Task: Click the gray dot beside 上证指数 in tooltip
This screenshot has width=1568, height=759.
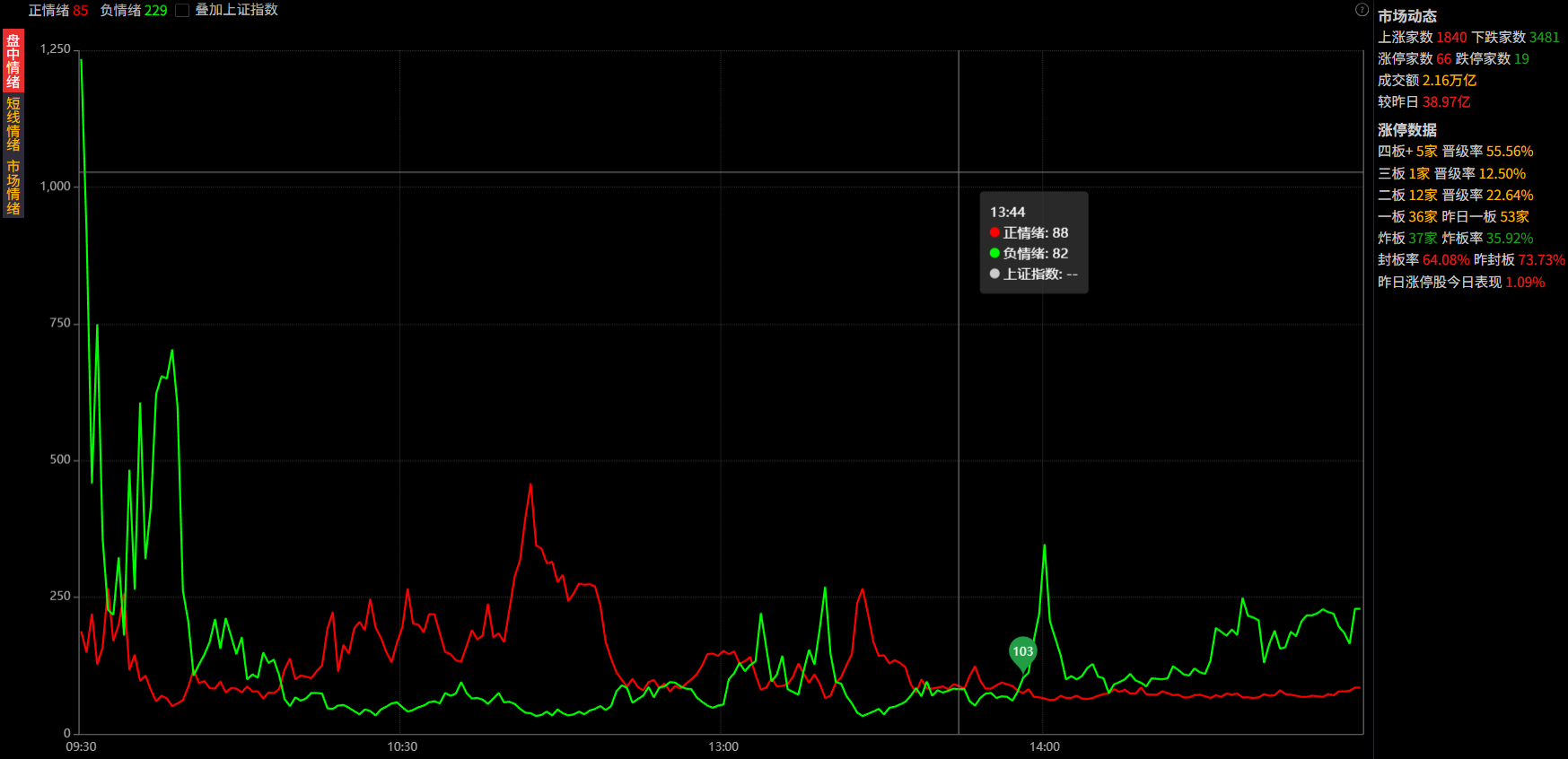Action: coord(994,274)
